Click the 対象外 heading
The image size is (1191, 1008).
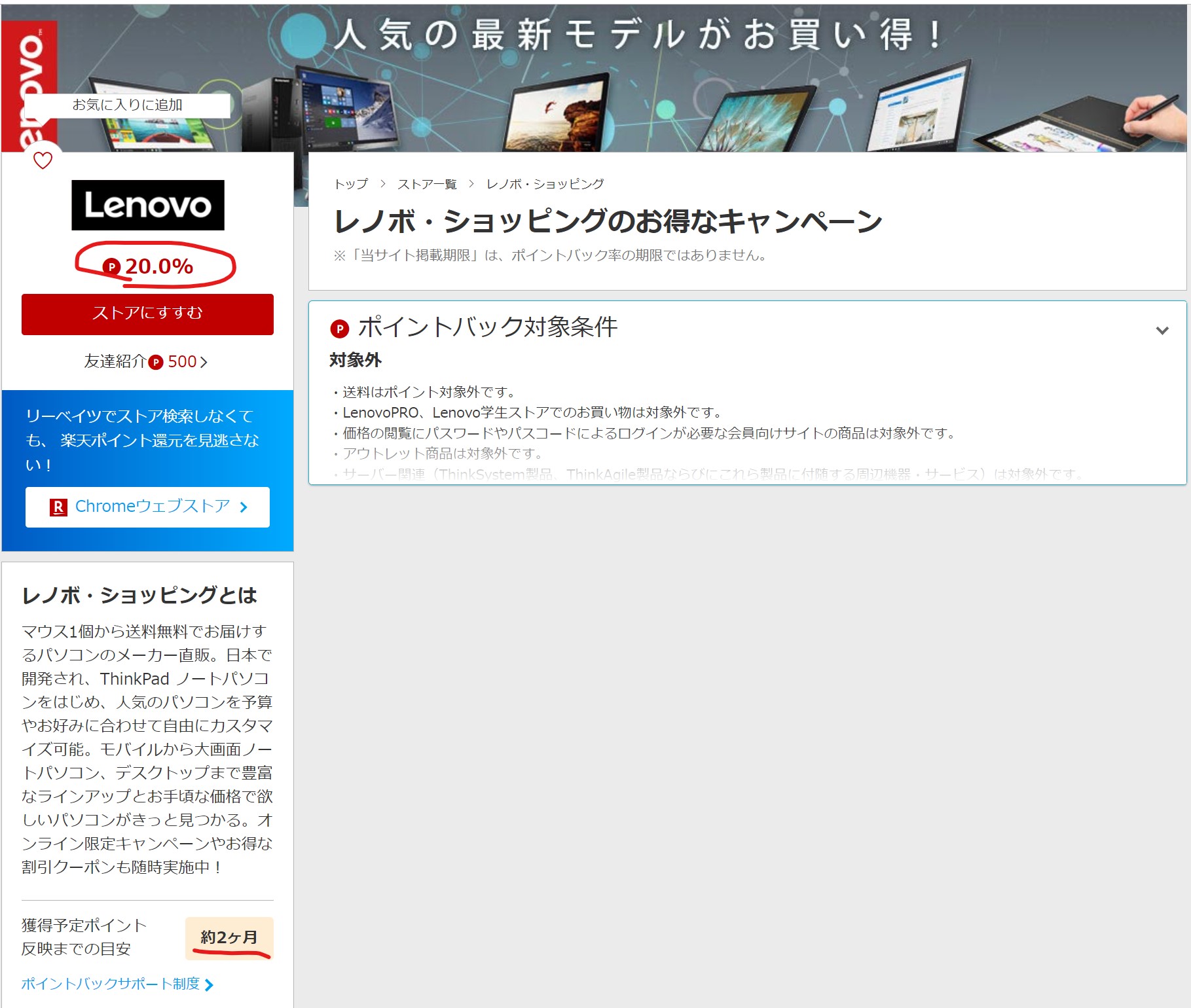tap(356, 360)
